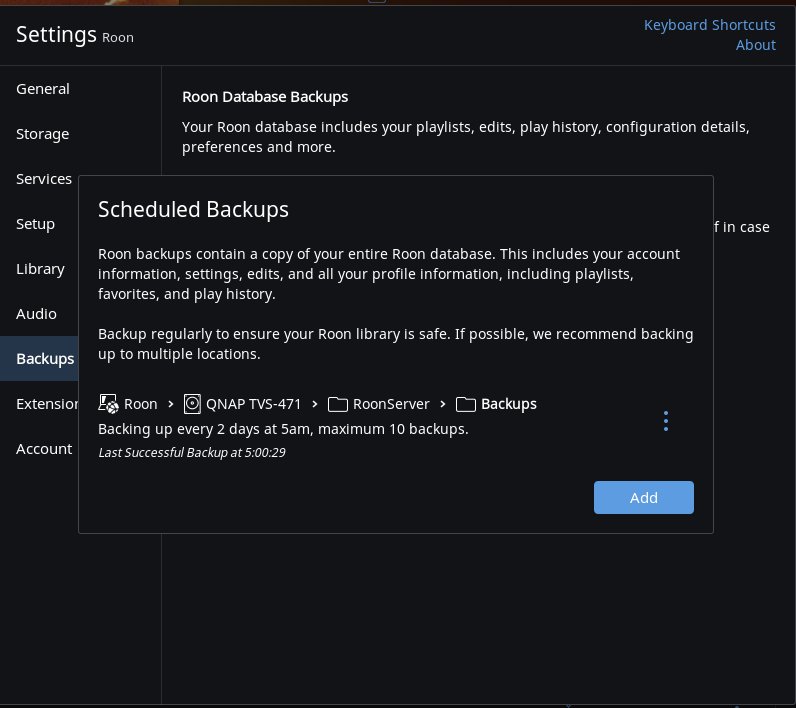
Task: Expand chevron after RoonServer
Action: [x=443, y=404]
